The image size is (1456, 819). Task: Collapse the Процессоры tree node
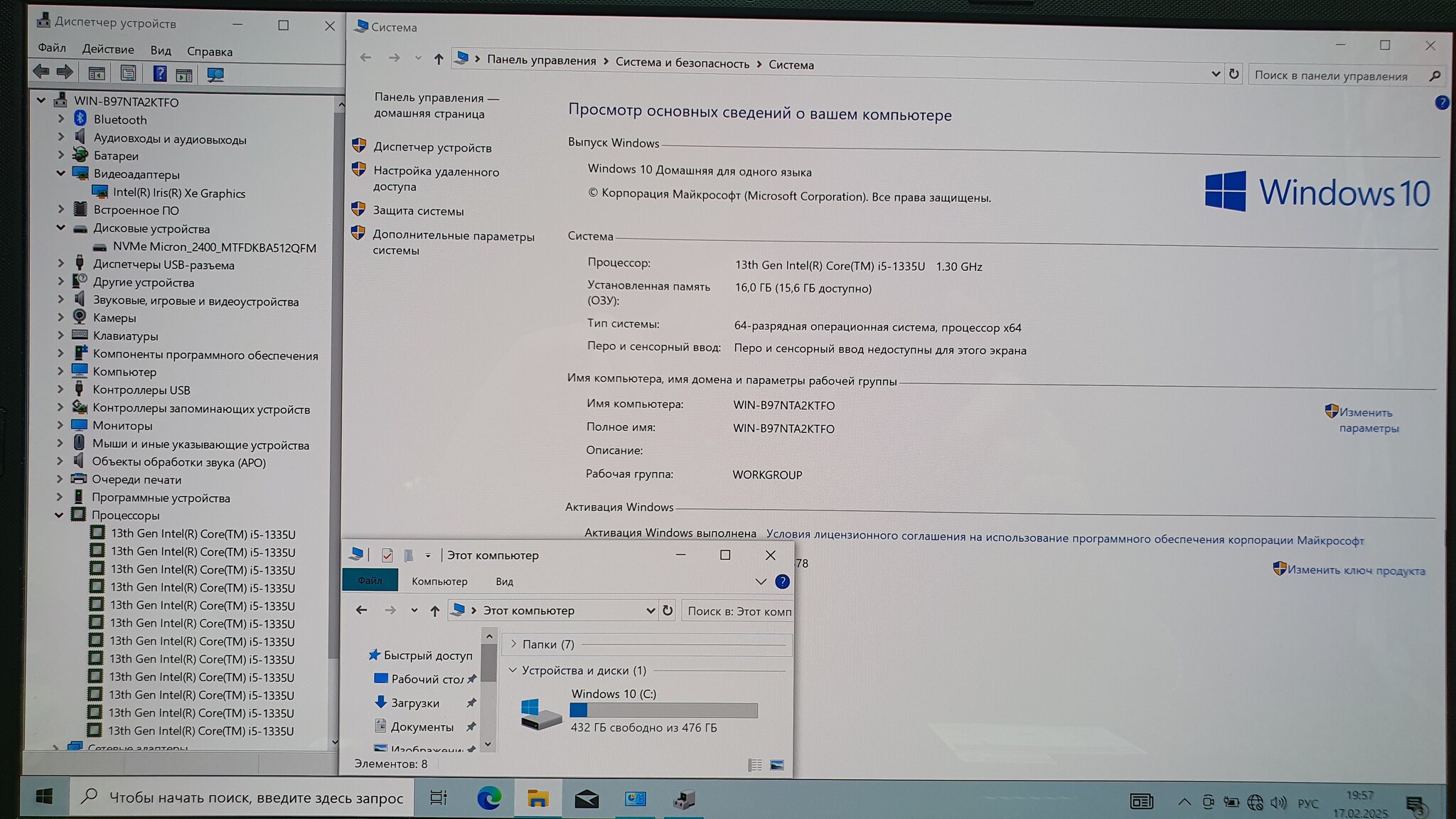point(59,515)
